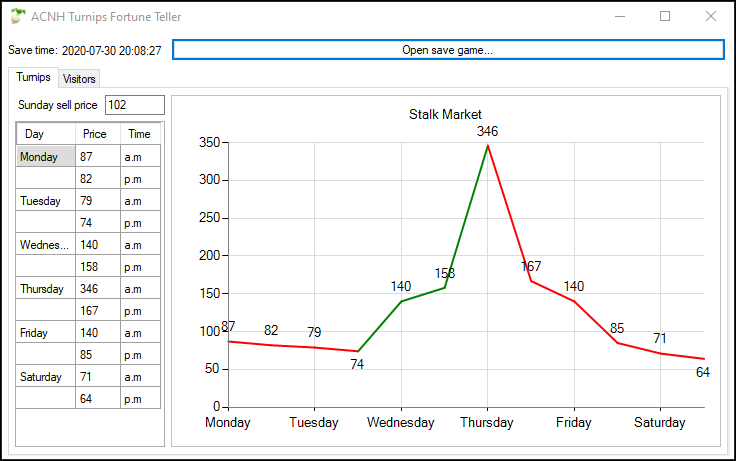This screenshot has height=461, width=736.
Task: Click Monday p.m price cell 82
Action: pyautogui.click(x=98, y=178)
